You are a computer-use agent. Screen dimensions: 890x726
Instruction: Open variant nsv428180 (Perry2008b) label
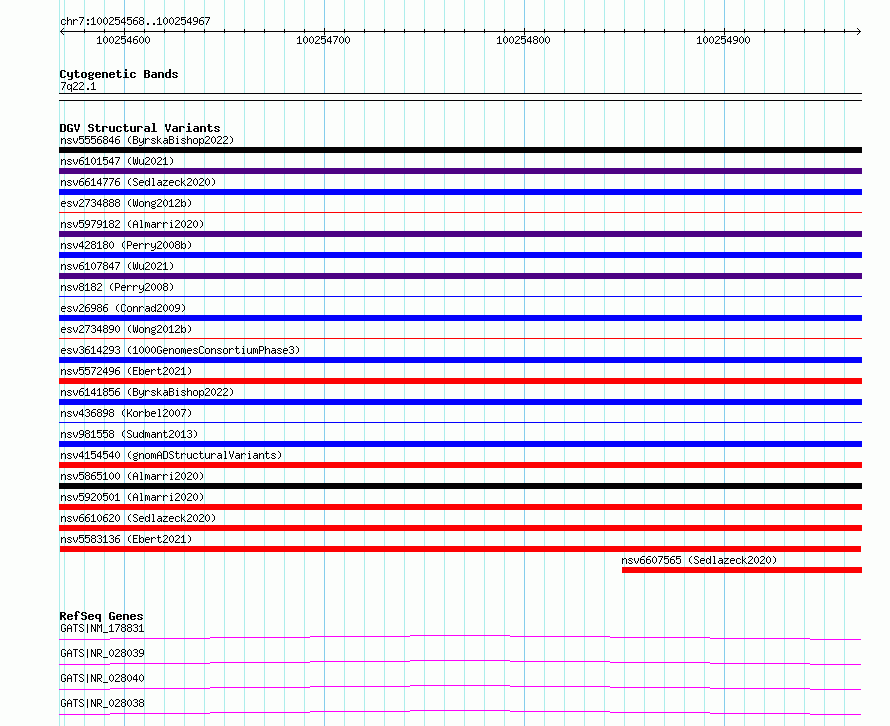click(126, 245)
